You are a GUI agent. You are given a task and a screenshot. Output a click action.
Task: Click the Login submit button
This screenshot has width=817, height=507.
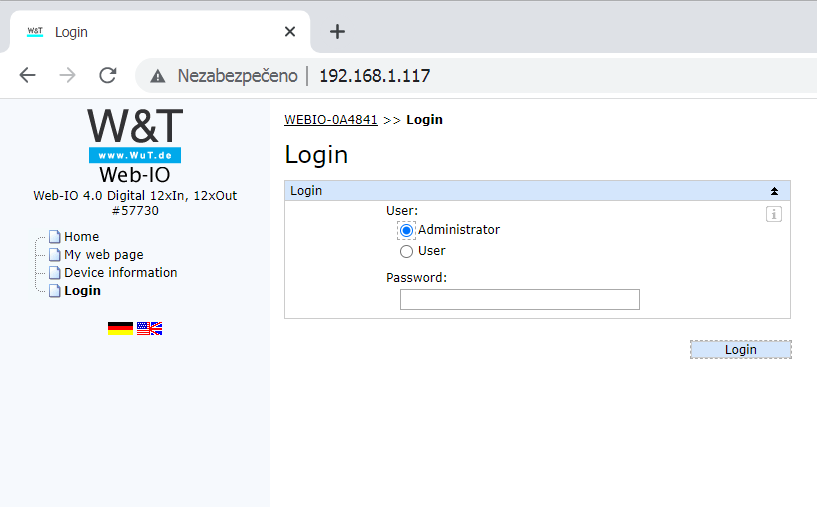(x=740, y=350)
